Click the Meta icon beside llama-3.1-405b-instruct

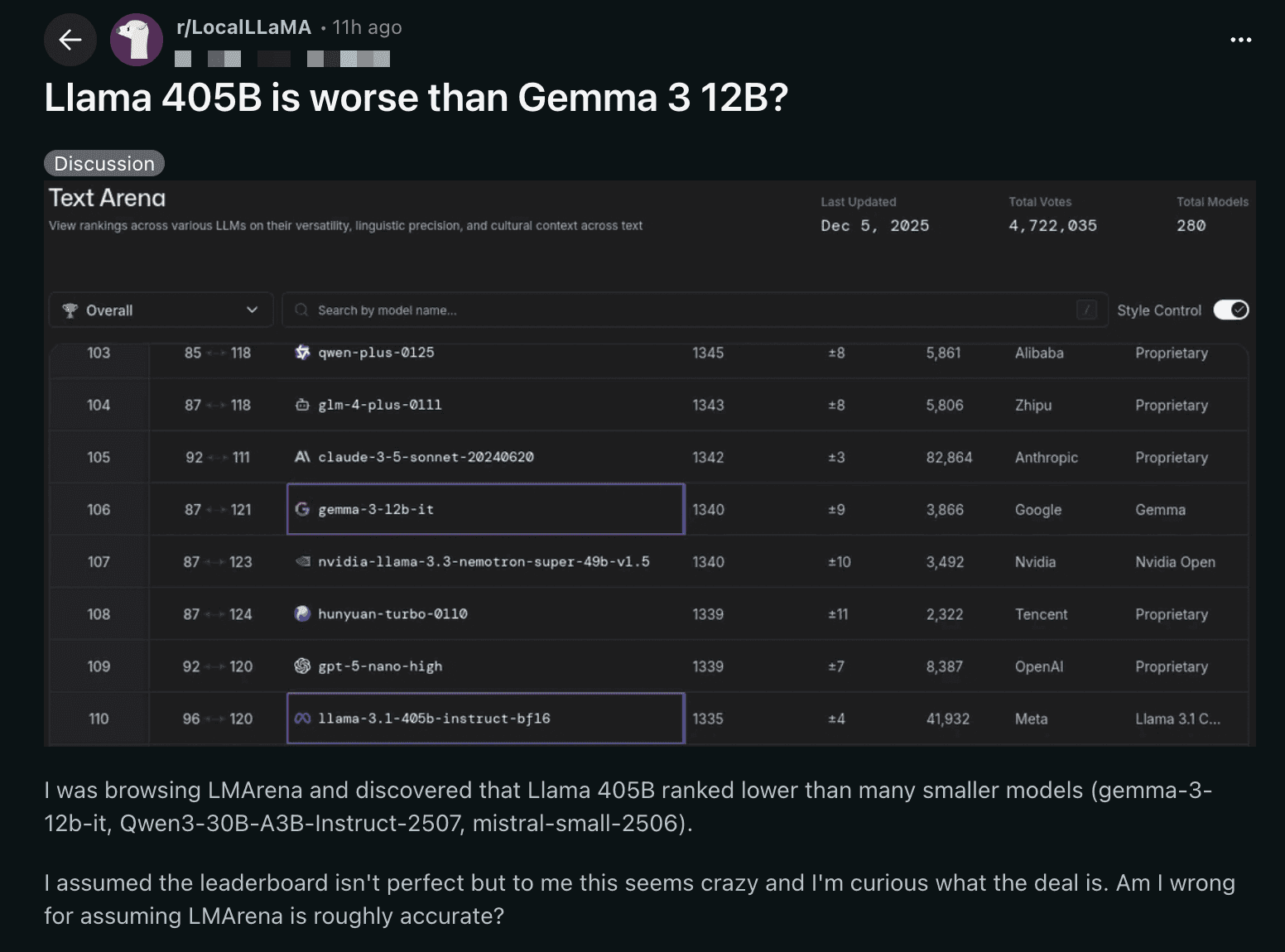[x=302, y=719]
